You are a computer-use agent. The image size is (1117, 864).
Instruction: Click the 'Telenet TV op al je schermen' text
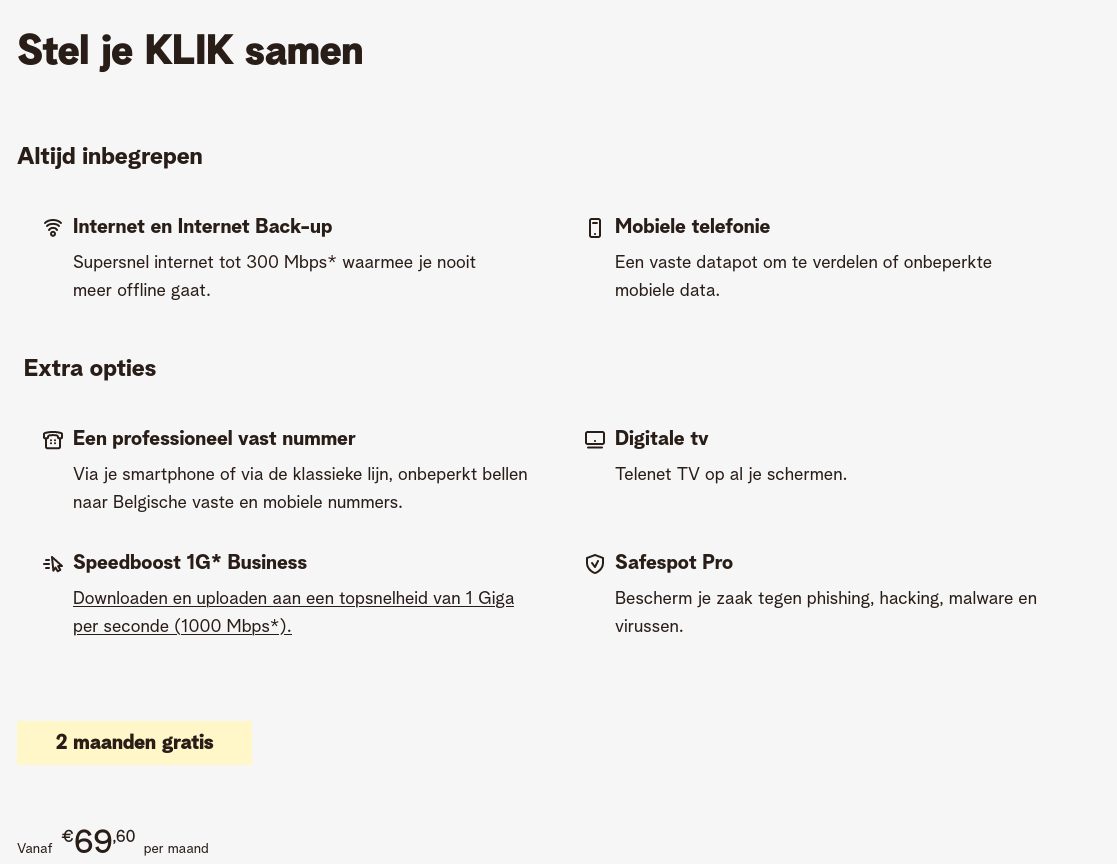[x=731, y=475]
